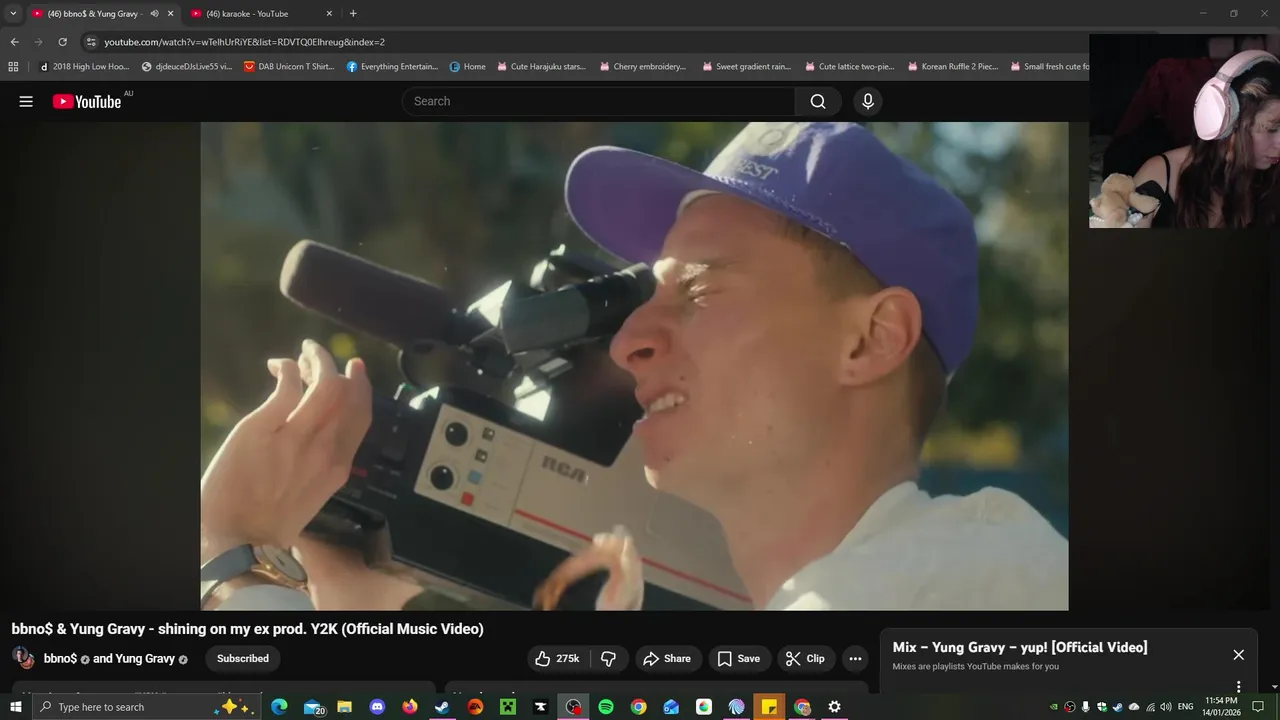Click the Mix – Yung Gravy playlist title

1020,648
